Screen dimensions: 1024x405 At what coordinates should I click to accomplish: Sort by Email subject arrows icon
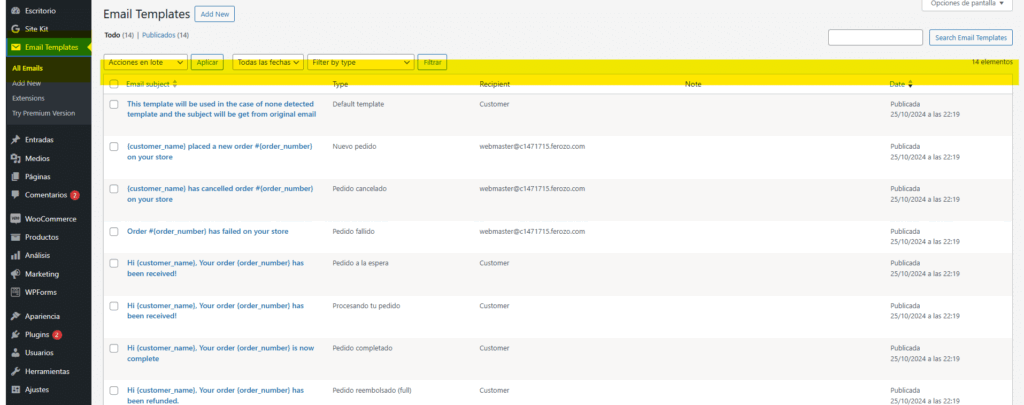174,84
